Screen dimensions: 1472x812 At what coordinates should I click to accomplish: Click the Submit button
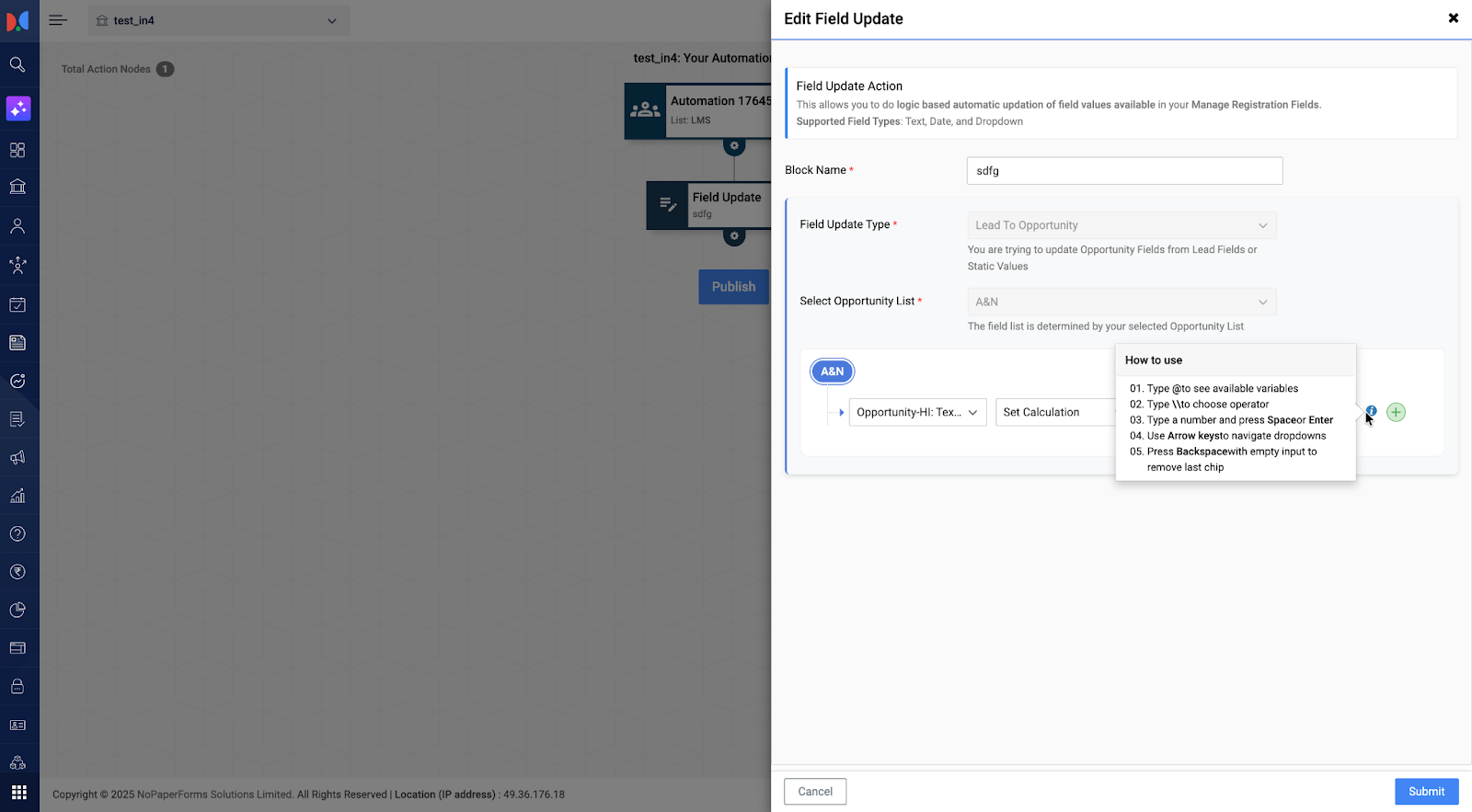coord(1426,791)
